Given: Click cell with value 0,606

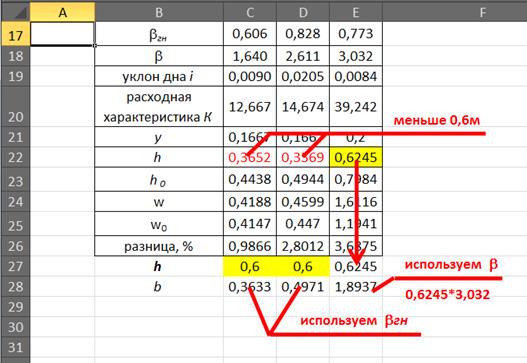Looking at the screenshot, I should click(x=250, y=34).
